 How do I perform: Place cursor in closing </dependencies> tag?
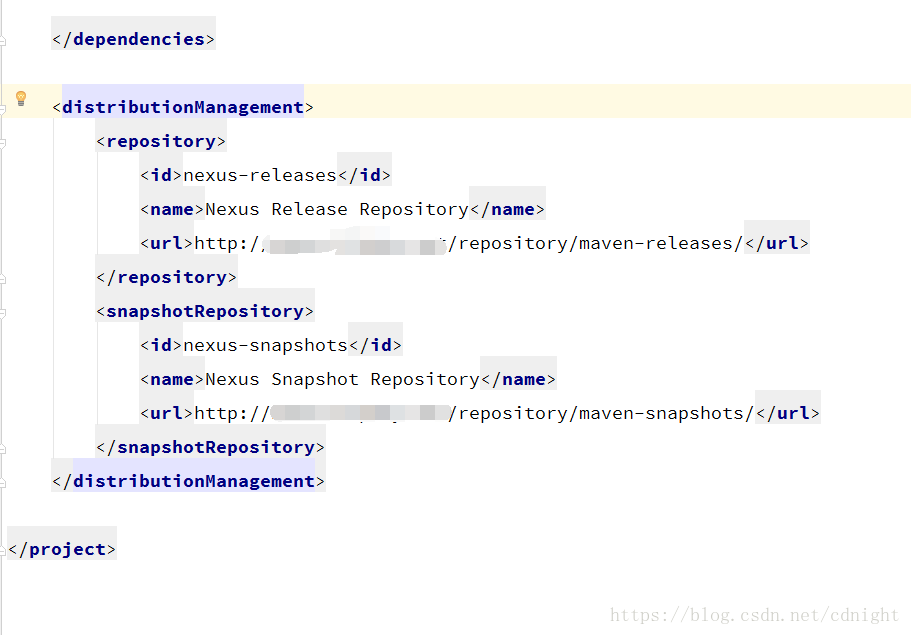pos(134,39)
